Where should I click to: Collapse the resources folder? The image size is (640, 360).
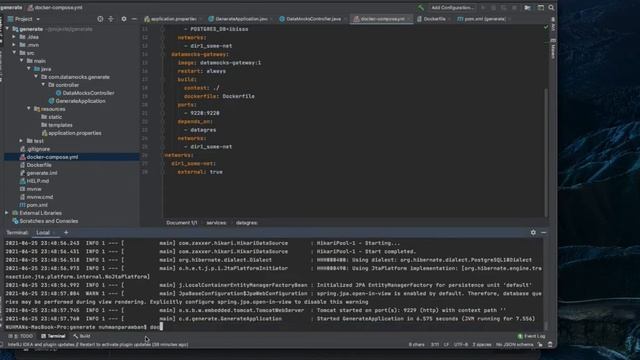(29, 109)
